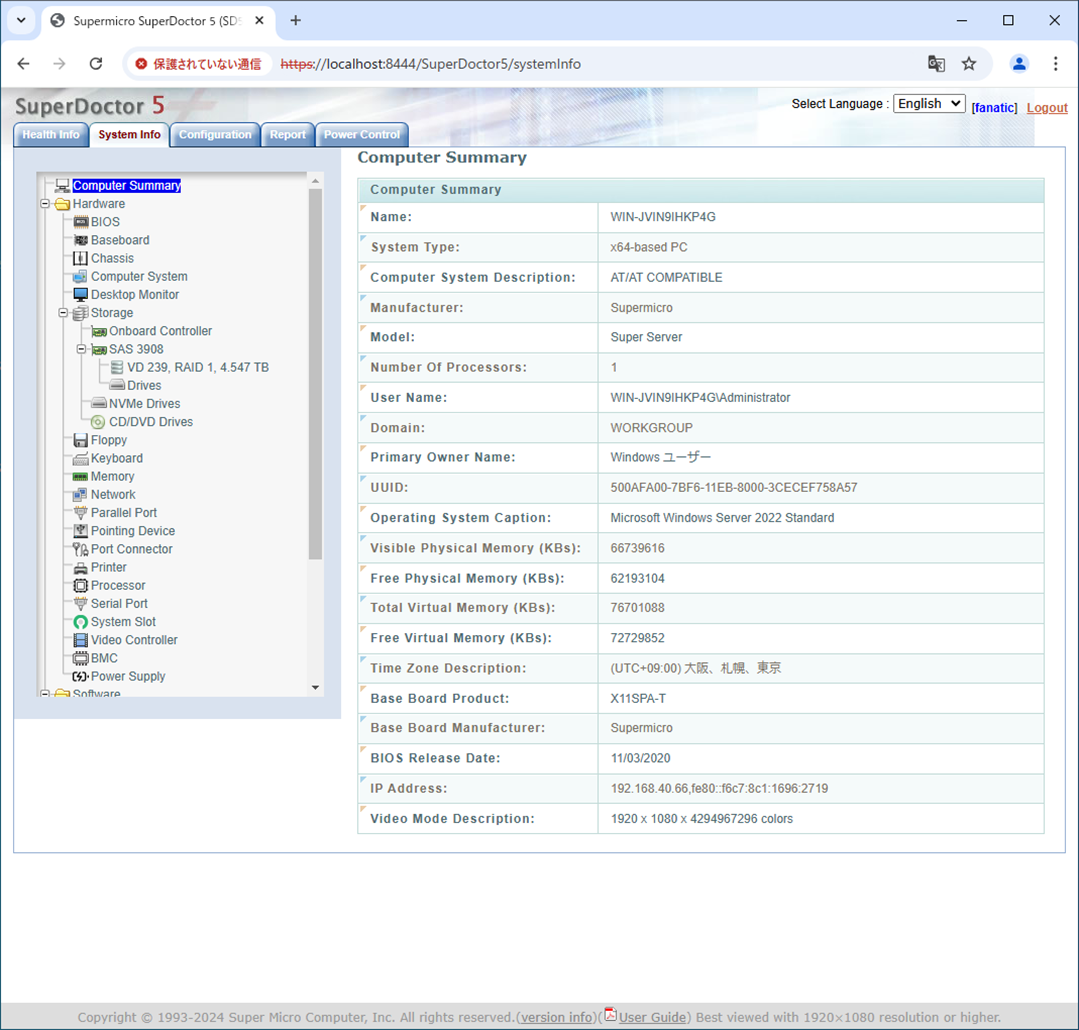Collapse the Storage tree node
This screenshot has height=1030, width=1079.
tap(63, 313)
